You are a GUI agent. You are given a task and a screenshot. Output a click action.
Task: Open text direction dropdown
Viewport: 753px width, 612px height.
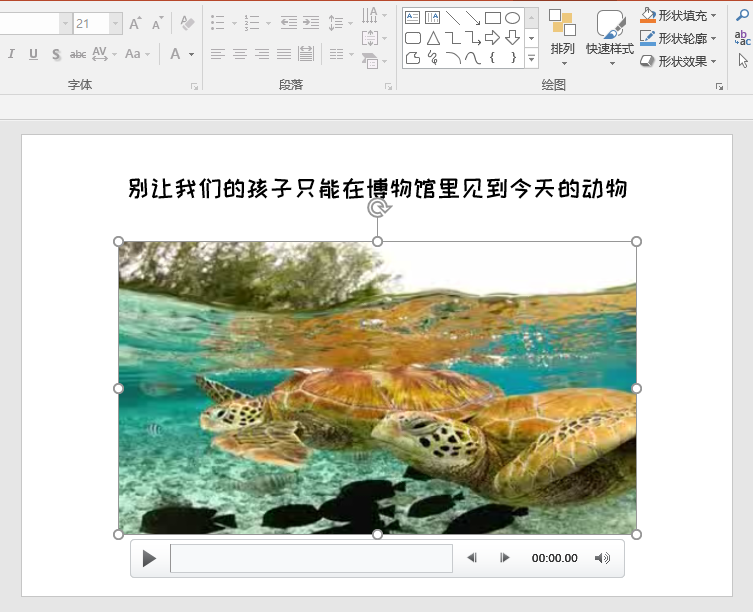tap(374, 15)
